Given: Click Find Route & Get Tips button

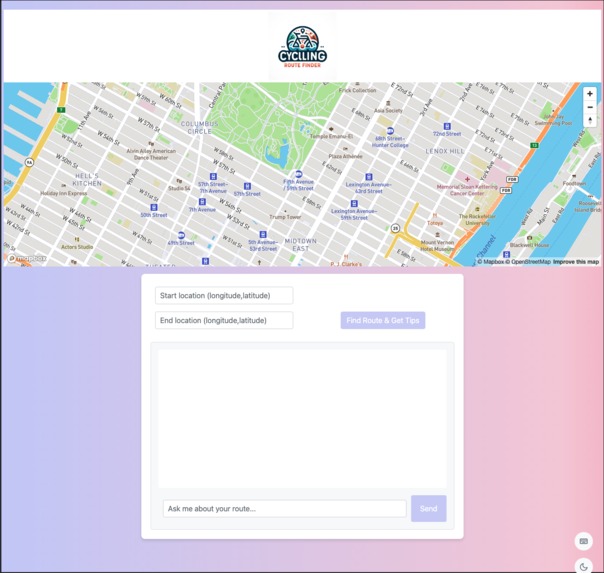Looking at the screenshot, I should 383,320.
